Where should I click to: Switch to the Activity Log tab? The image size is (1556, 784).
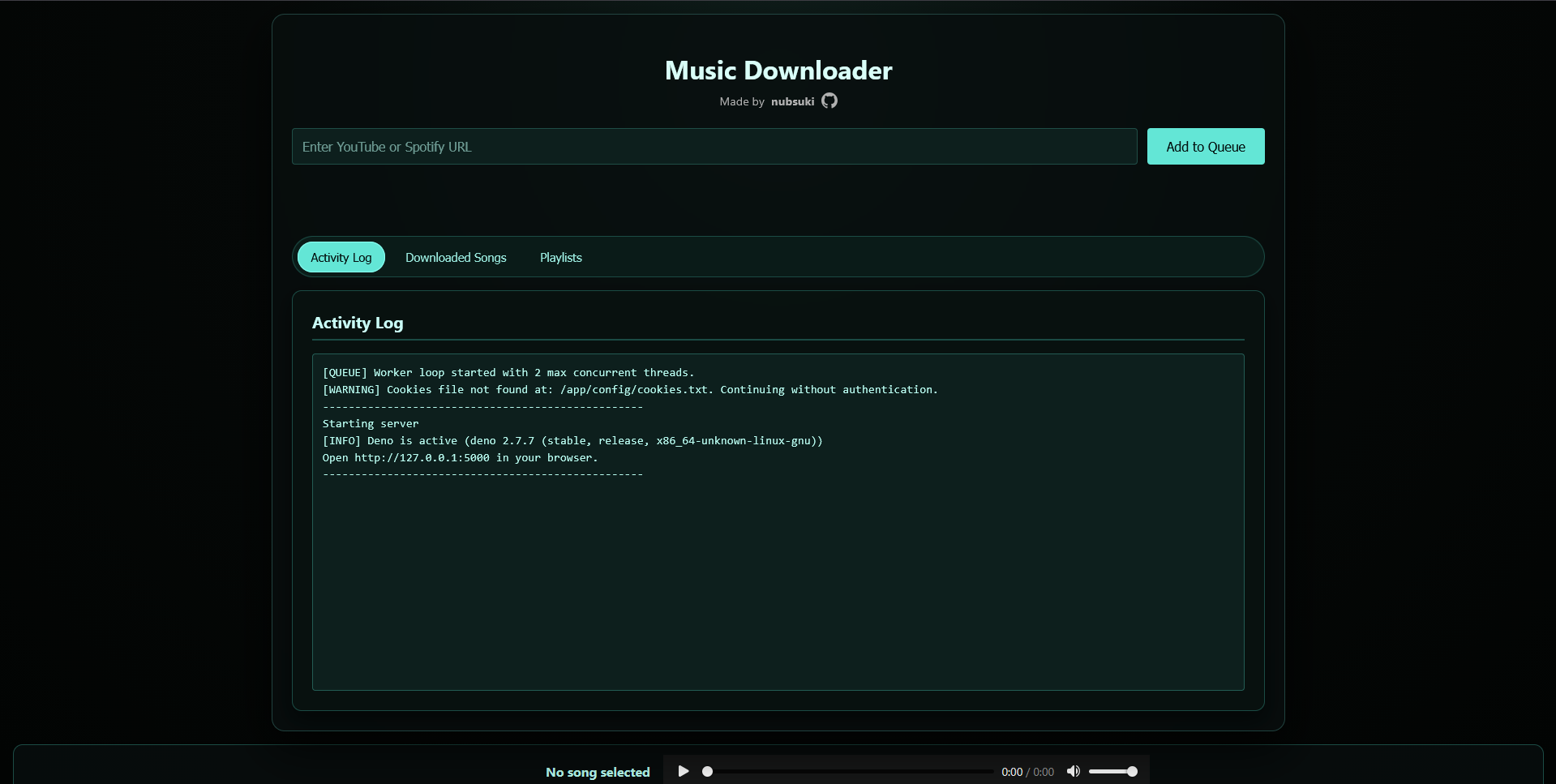341,257
